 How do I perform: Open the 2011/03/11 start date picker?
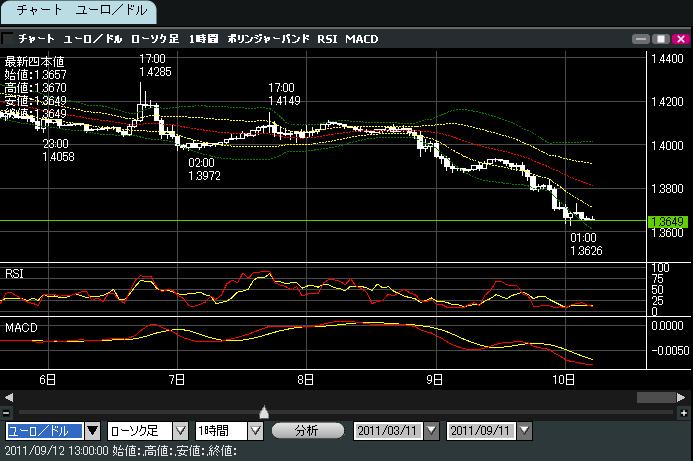click(431, 431)
